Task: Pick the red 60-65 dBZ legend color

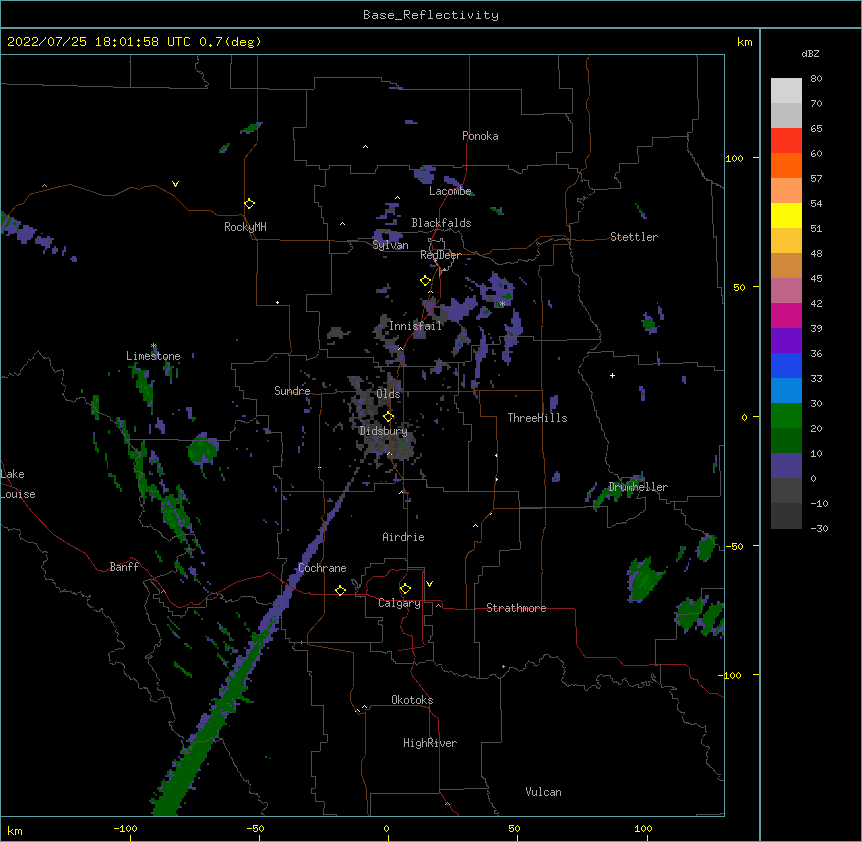Action: click(786, 141)
